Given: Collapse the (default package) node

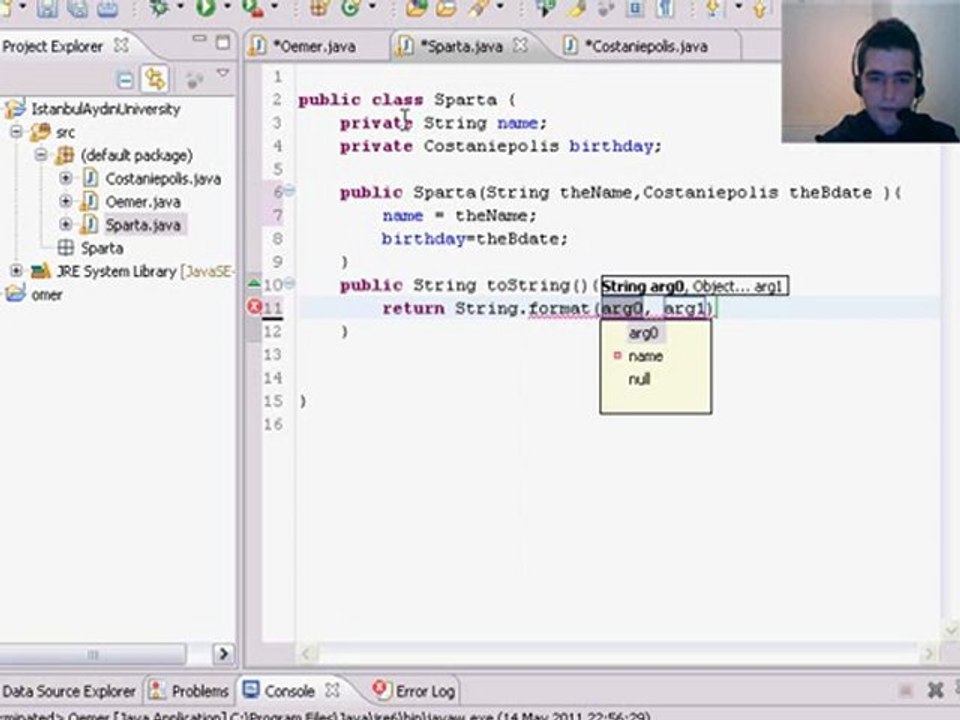Looking at the screenshot, I should (40, 155).
